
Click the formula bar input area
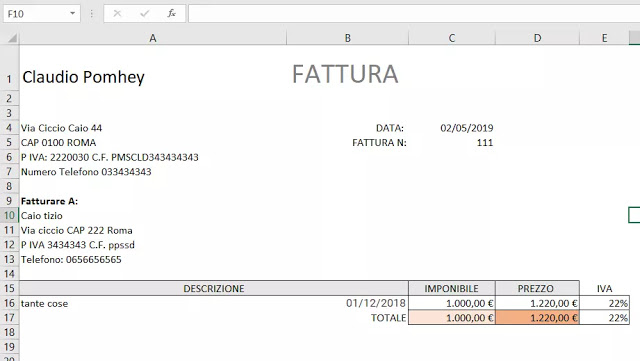tap(413, 13)
